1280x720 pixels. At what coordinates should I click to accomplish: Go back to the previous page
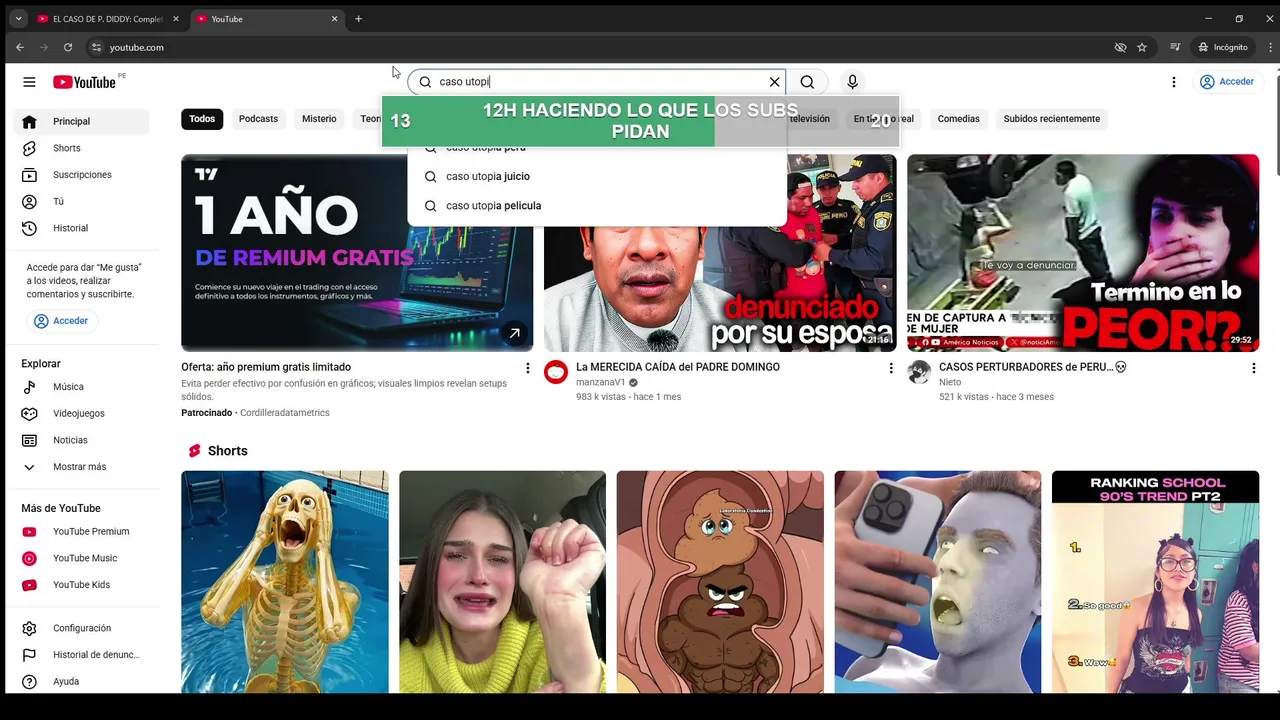(x=20, y=47)
